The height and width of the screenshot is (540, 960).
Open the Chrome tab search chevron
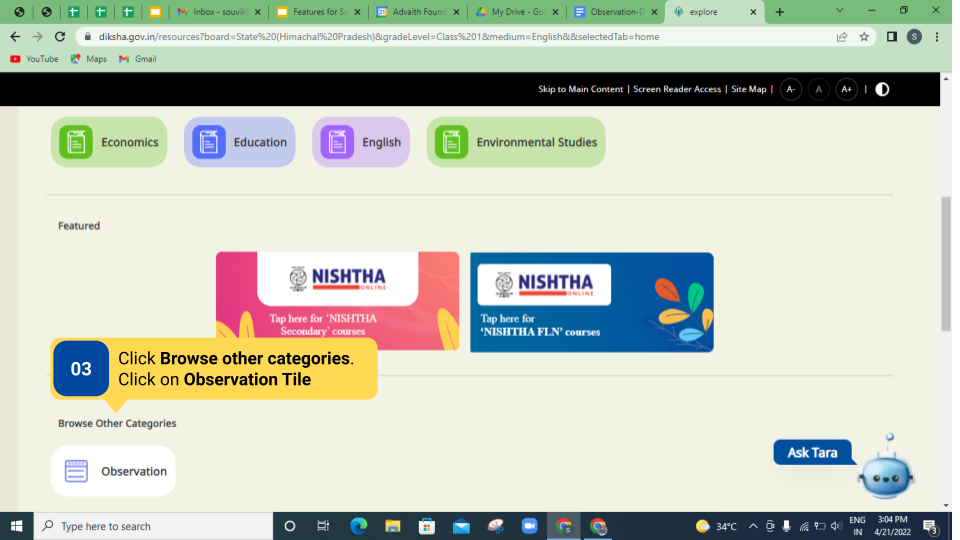(839, 11)
